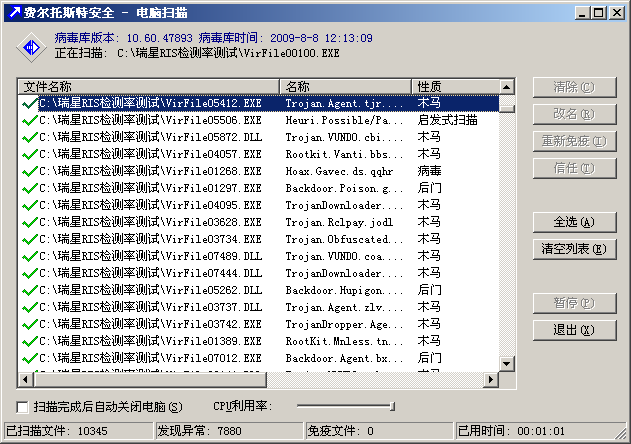The image size is (631, 444).
Task: Click green checkmark for VirFile05872.DLL
Action: 30,137
